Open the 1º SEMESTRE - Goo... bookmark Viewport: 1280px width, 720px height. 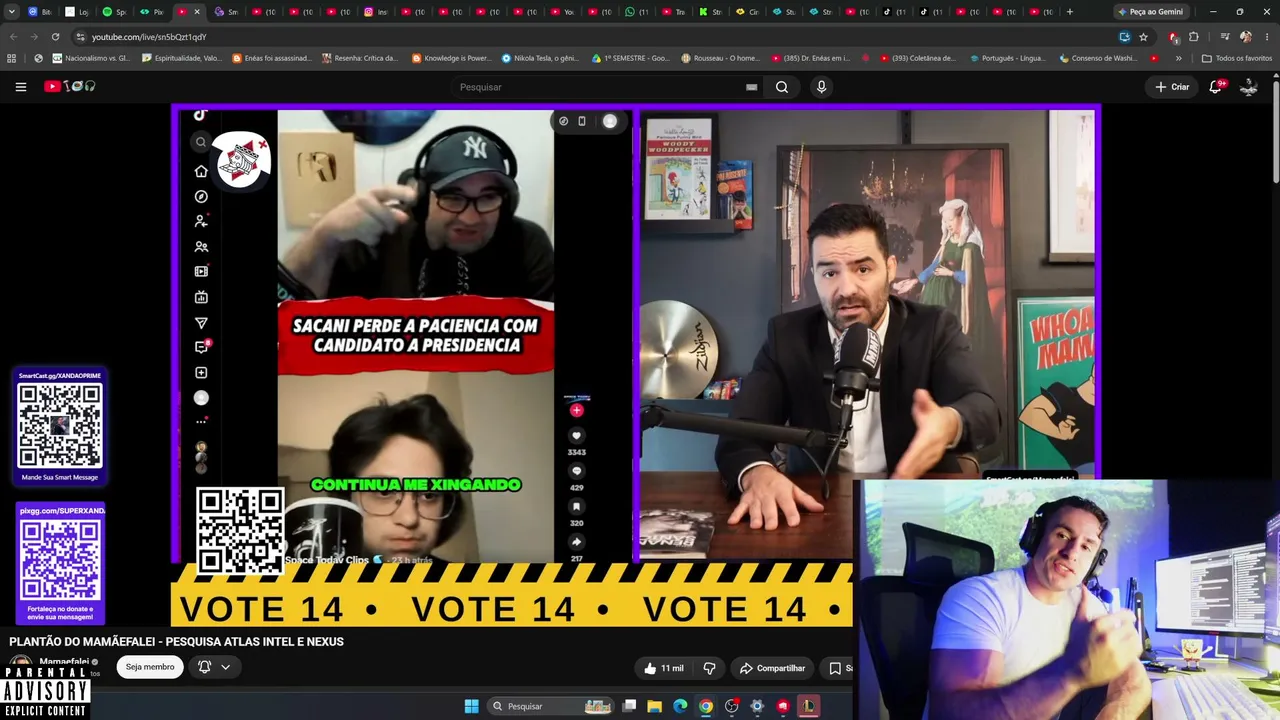630,58
